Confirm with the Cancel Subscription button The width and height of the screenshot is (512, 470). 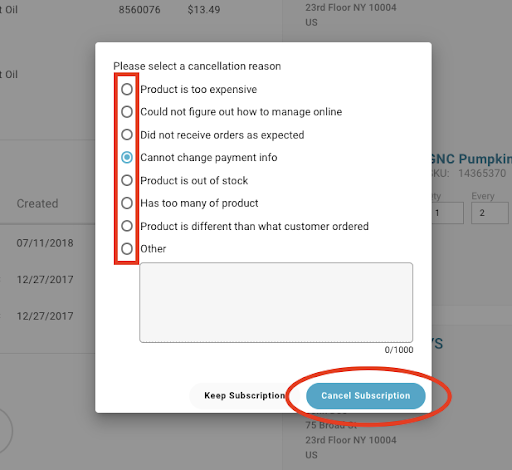click(366, 396)
